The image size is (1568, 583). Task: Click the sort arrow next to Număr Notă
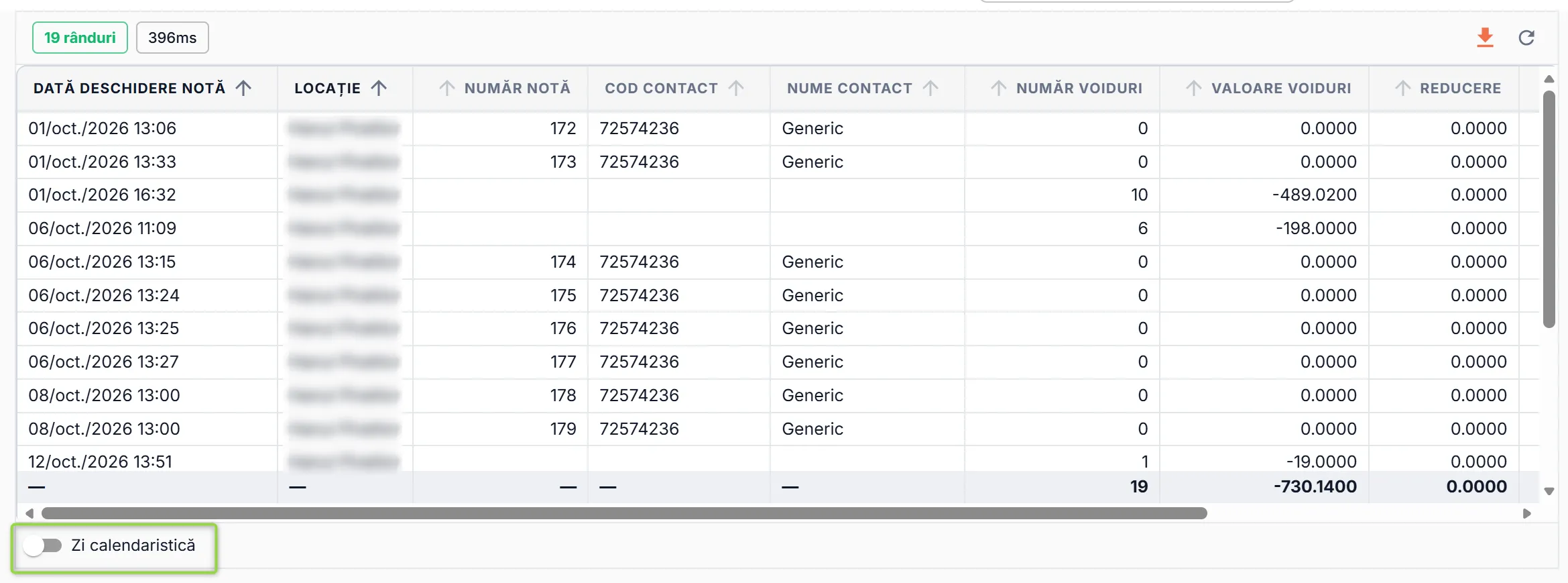[x=447, y=88]
